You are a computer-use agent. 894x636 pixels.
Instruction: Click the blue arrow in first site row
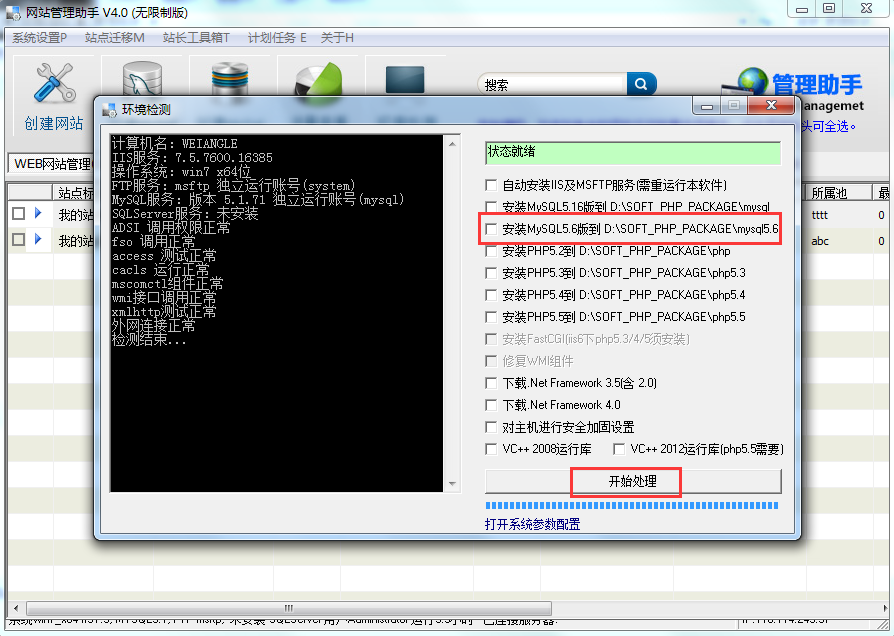(38, 214)
